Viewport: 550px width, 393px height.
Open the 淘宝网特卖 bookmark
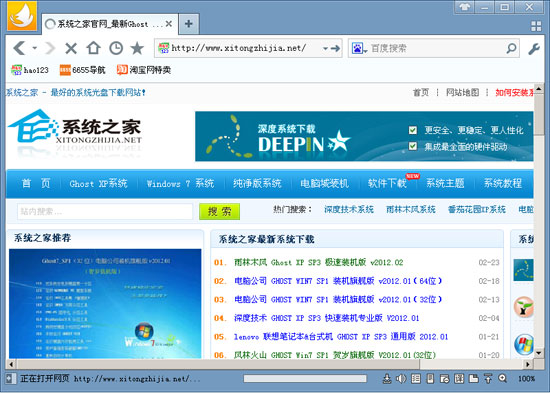click(x=144, y=70)
